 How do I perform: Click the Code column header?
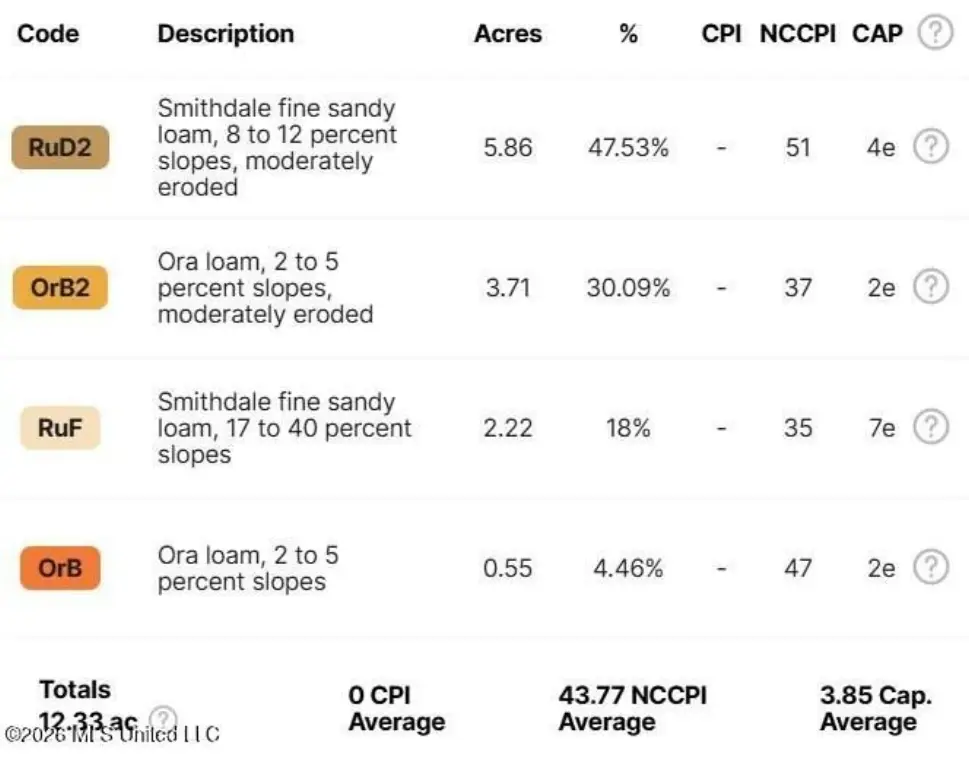pos(48,33)
